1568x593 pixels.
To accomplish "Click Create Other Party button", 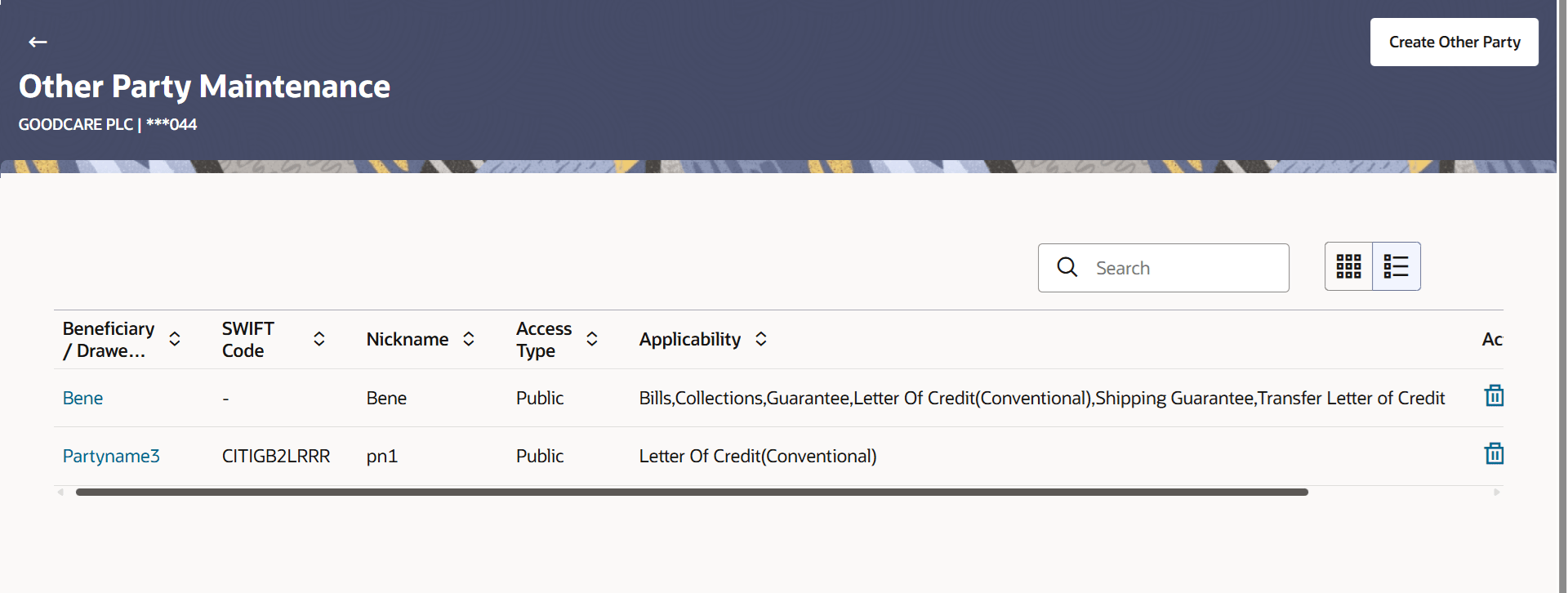I will (x=1454, y=42).
